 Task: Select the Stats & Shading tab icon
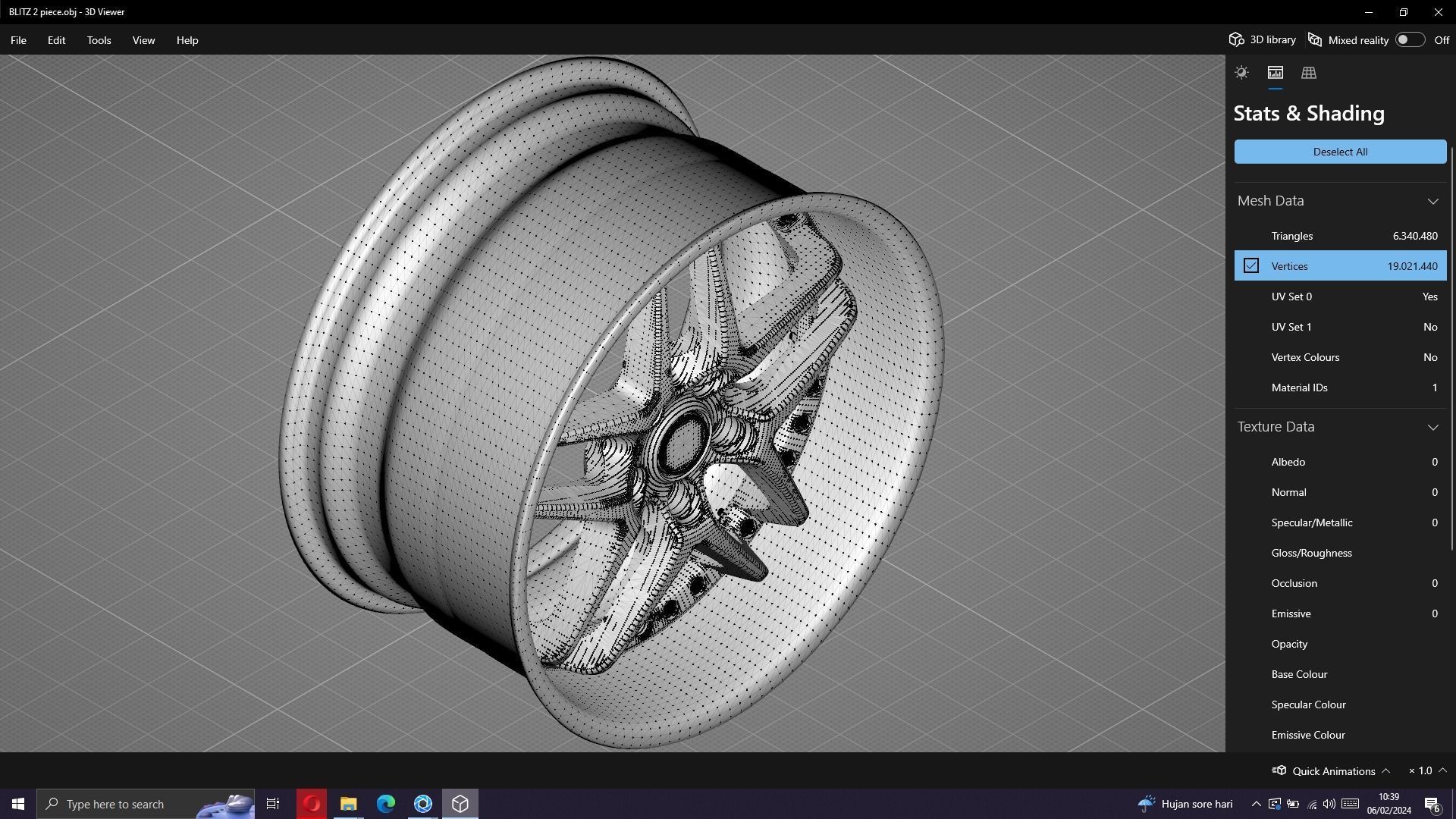(1275, 73)
